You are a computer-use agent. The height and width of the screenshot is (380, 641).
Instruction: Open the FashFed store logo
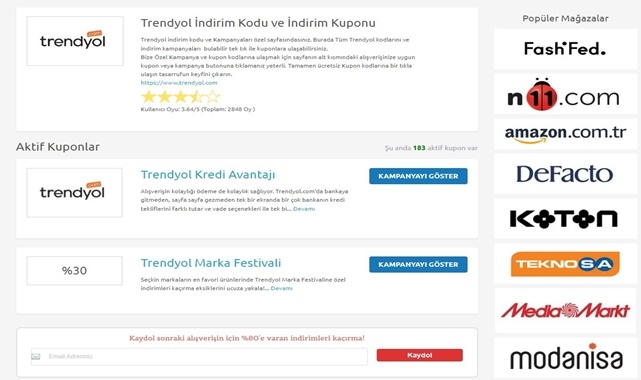click(x=565, y=49)
